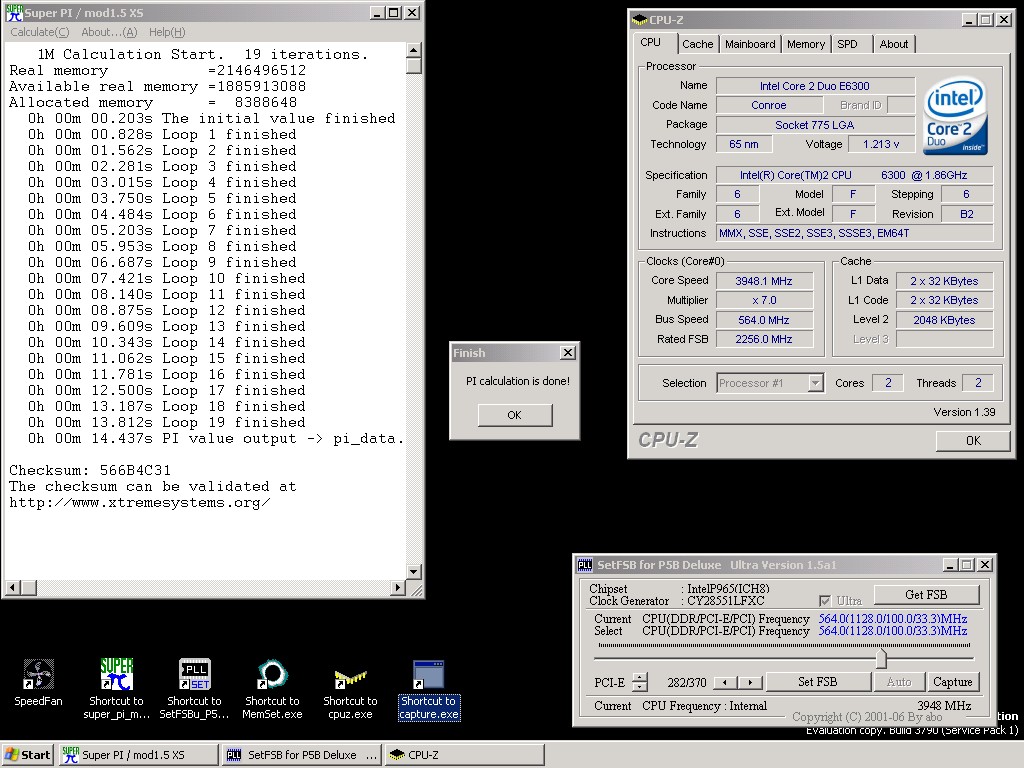Click the Version 1.39 text in CPU-Z

click(x=964, y=412)
